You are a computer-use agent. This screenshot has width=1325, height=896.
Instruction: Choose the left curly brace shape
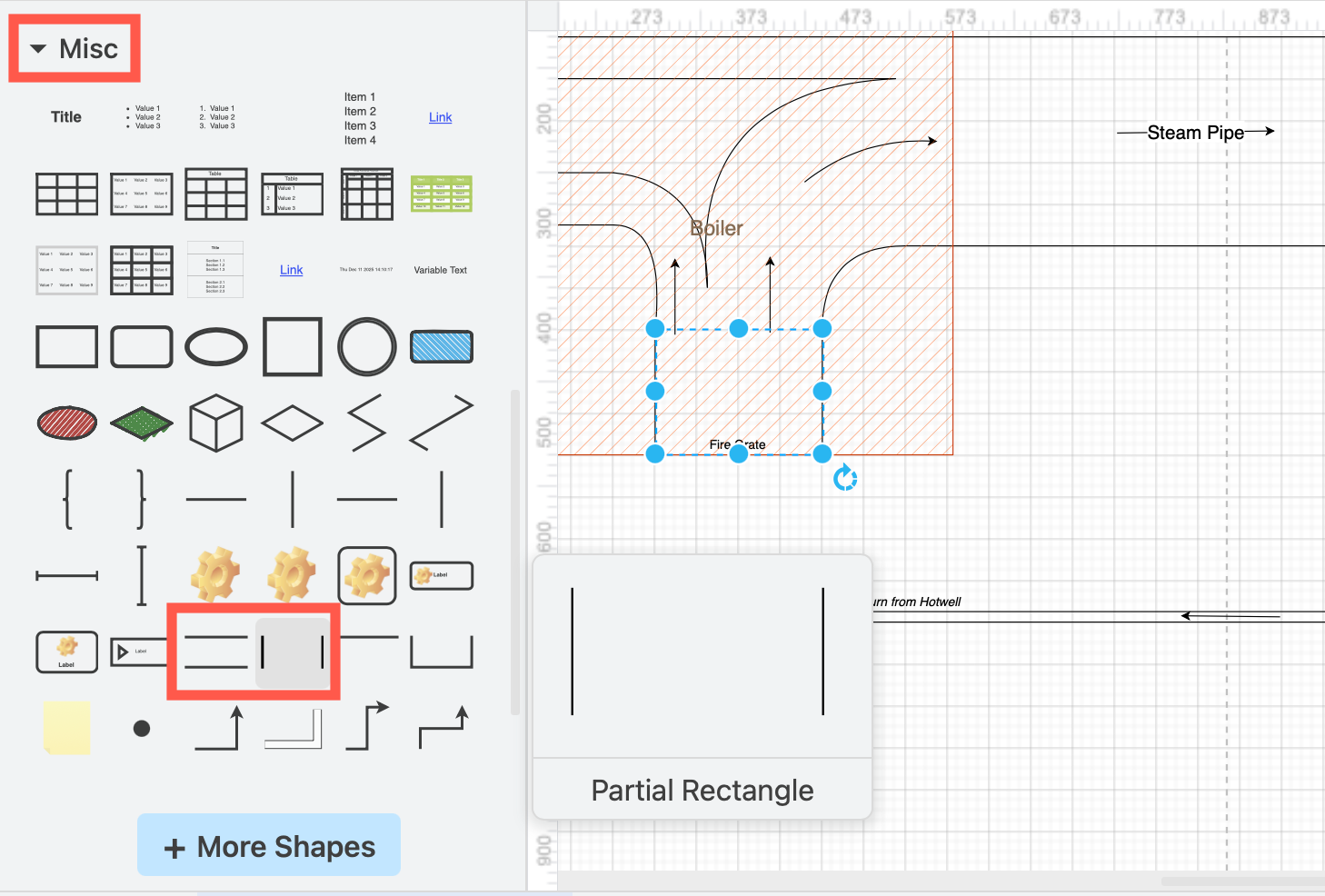(66, 499)
